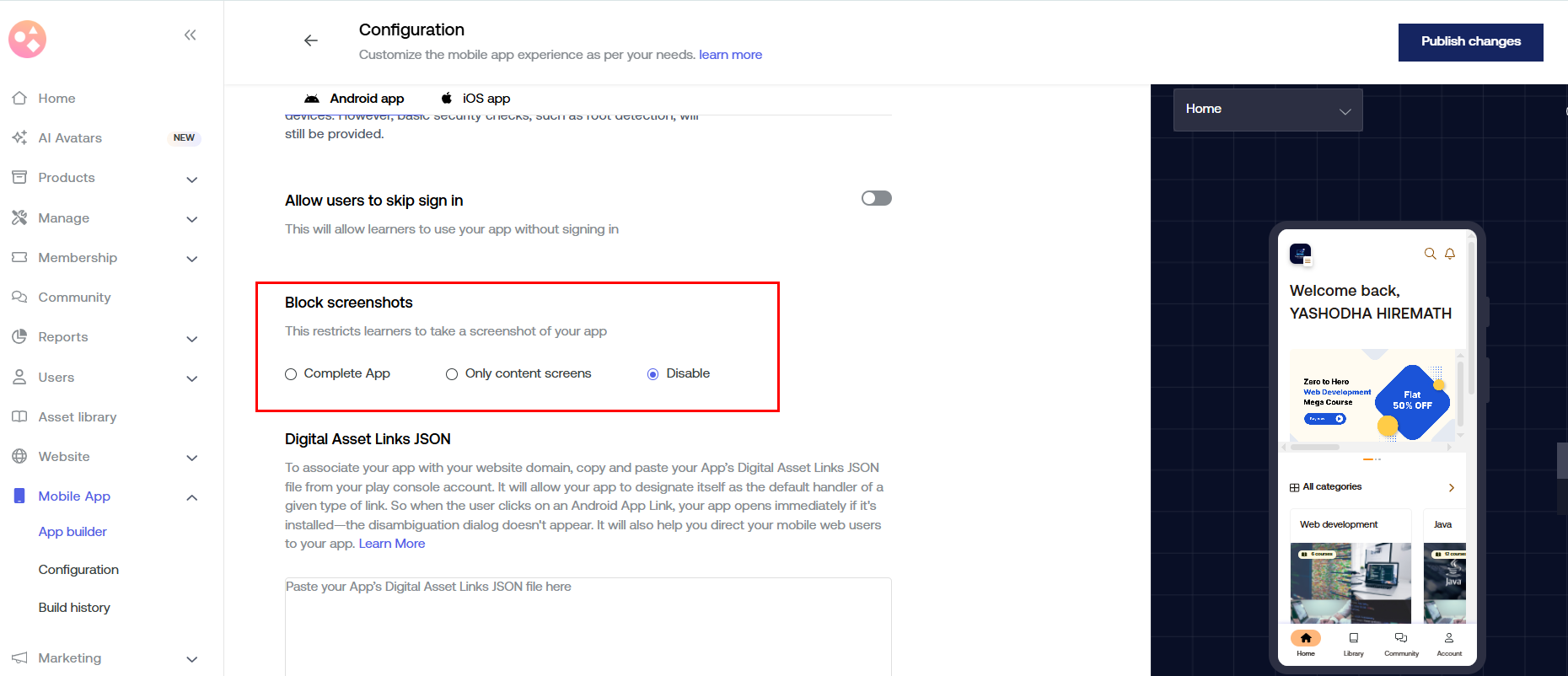Expand the Products sidebar menu
The image size is (1568, 676).
(191, 179)
